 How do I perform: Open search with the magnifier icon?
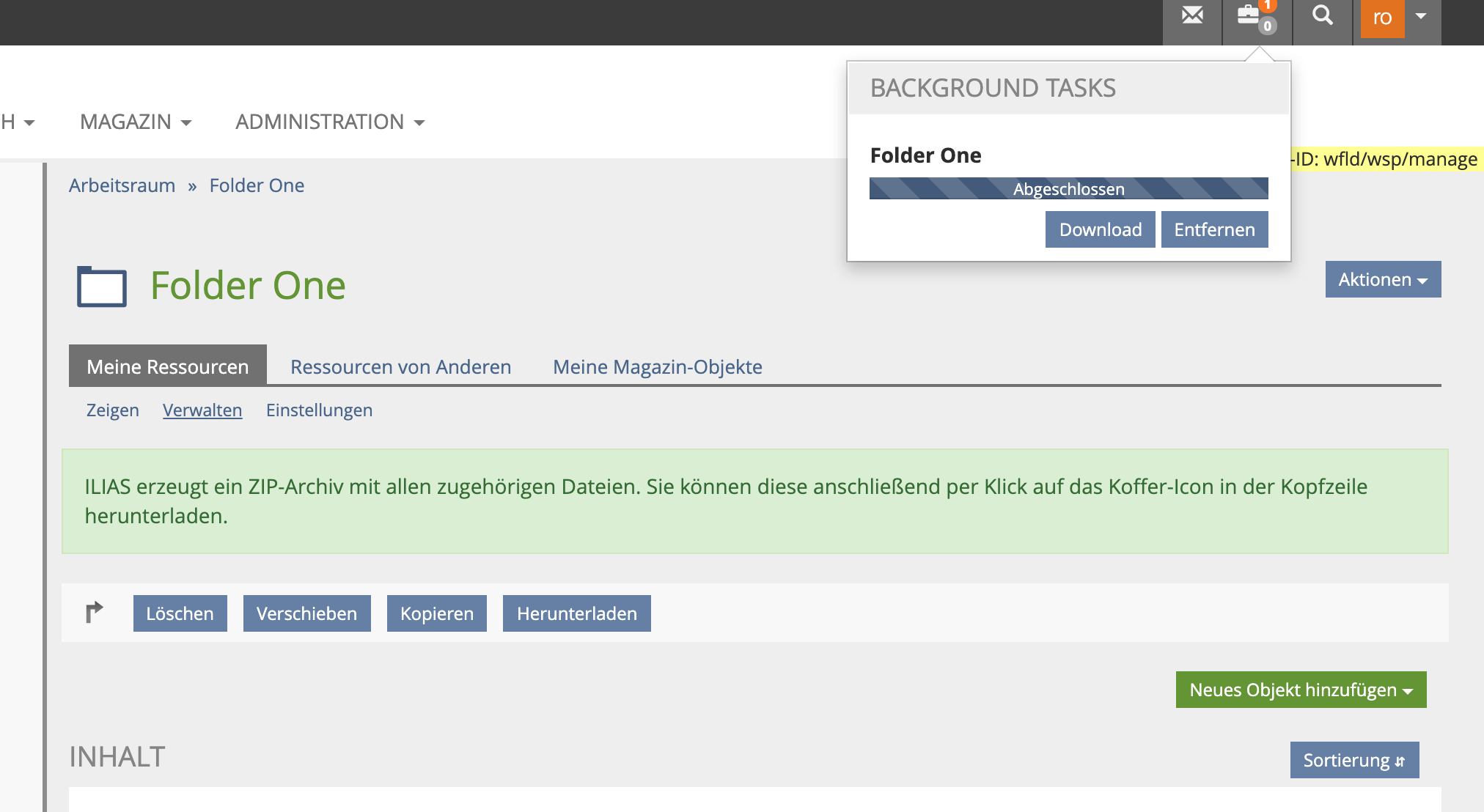click(1322, 16)
